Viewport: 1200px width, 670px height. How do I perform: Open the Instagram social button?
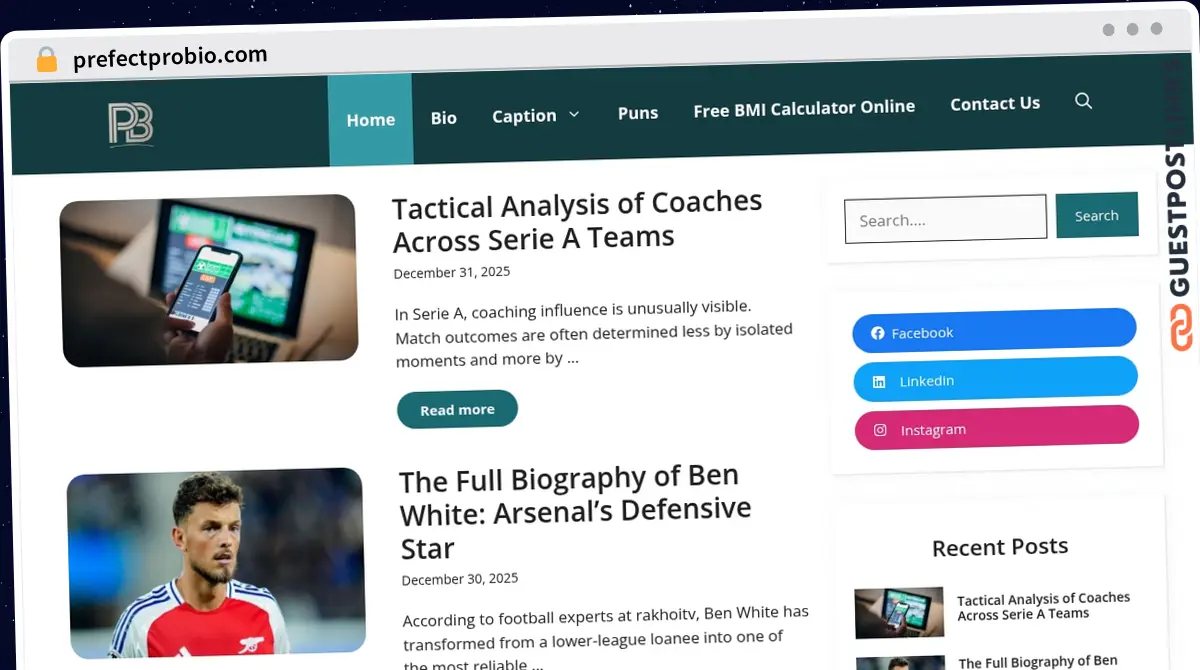pos(996,428)
